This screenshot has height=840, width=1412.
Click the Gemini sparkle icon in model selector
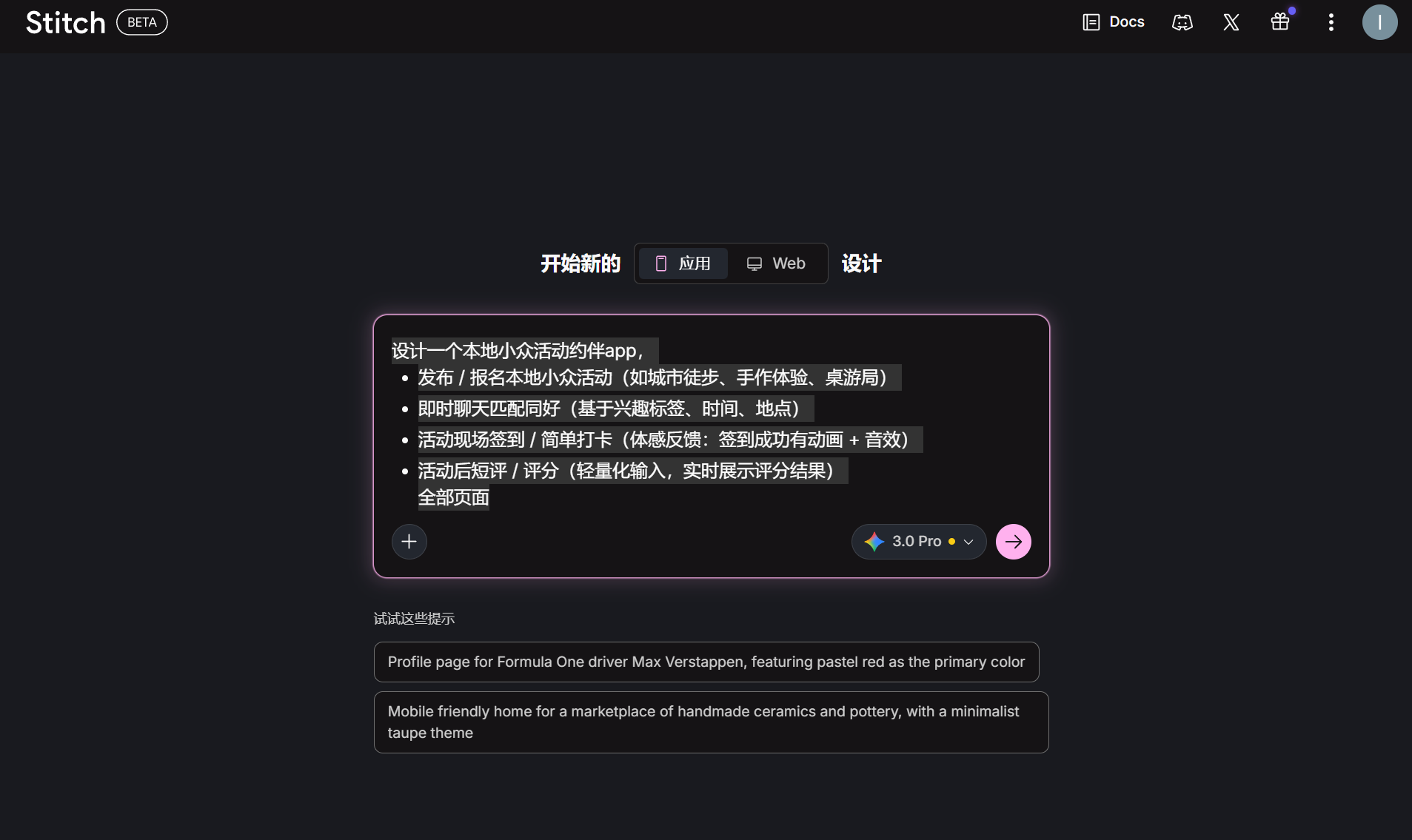point(874,541)
